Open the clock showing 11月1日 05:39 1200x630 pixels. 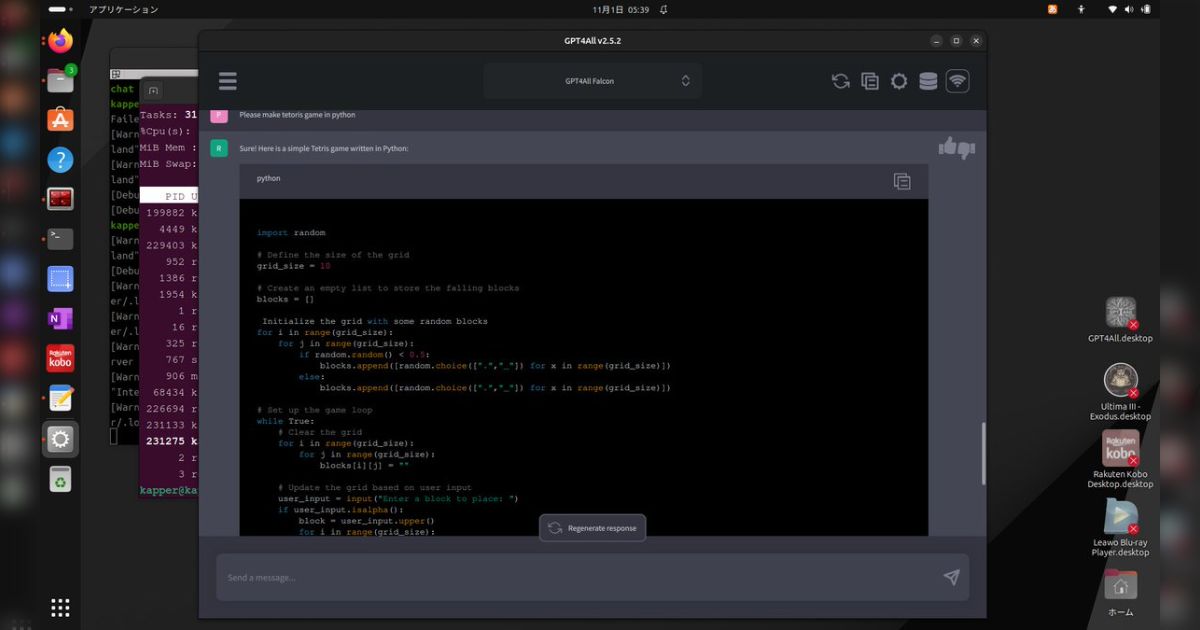[619, 9]
